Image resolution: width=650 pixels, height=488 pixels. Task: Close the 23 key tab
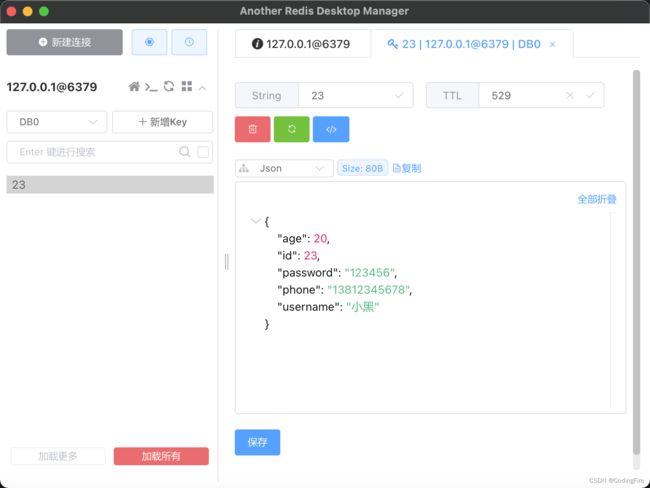pos(552,44)
